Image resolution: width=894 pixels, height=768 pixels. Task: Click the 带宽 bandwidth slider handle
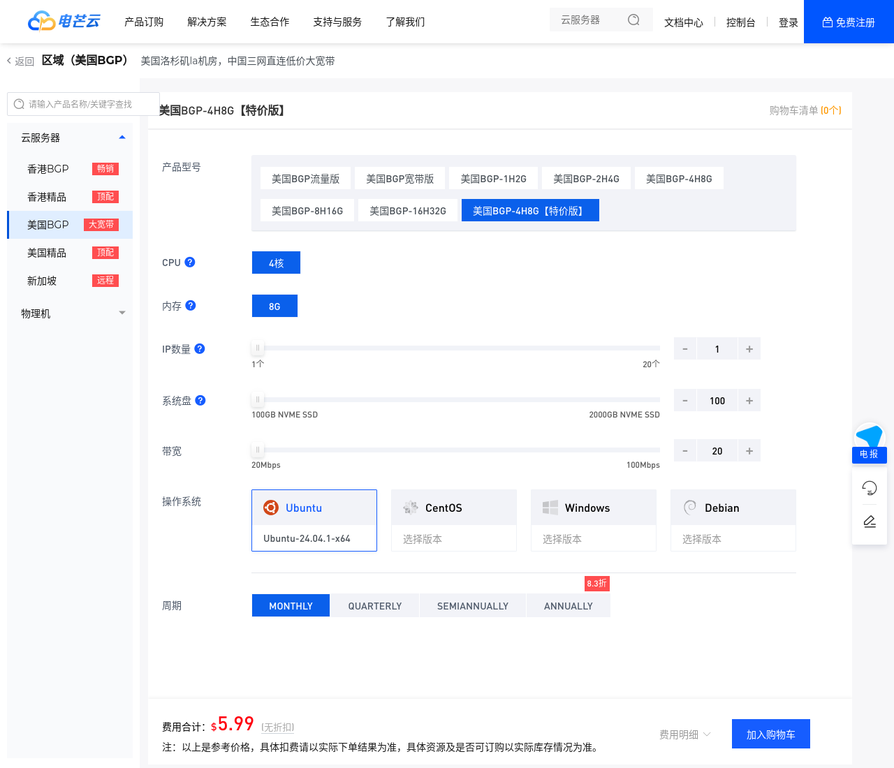point(258,450)
